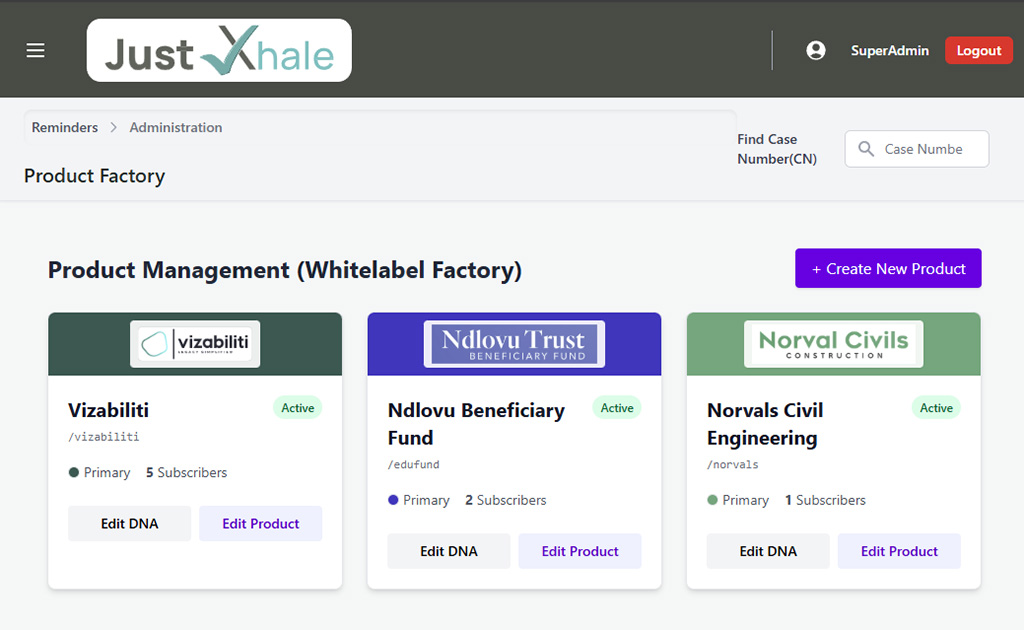Click the search magnifier icon
Screen dimensions: 1024x630
click(x=866, y=149)
